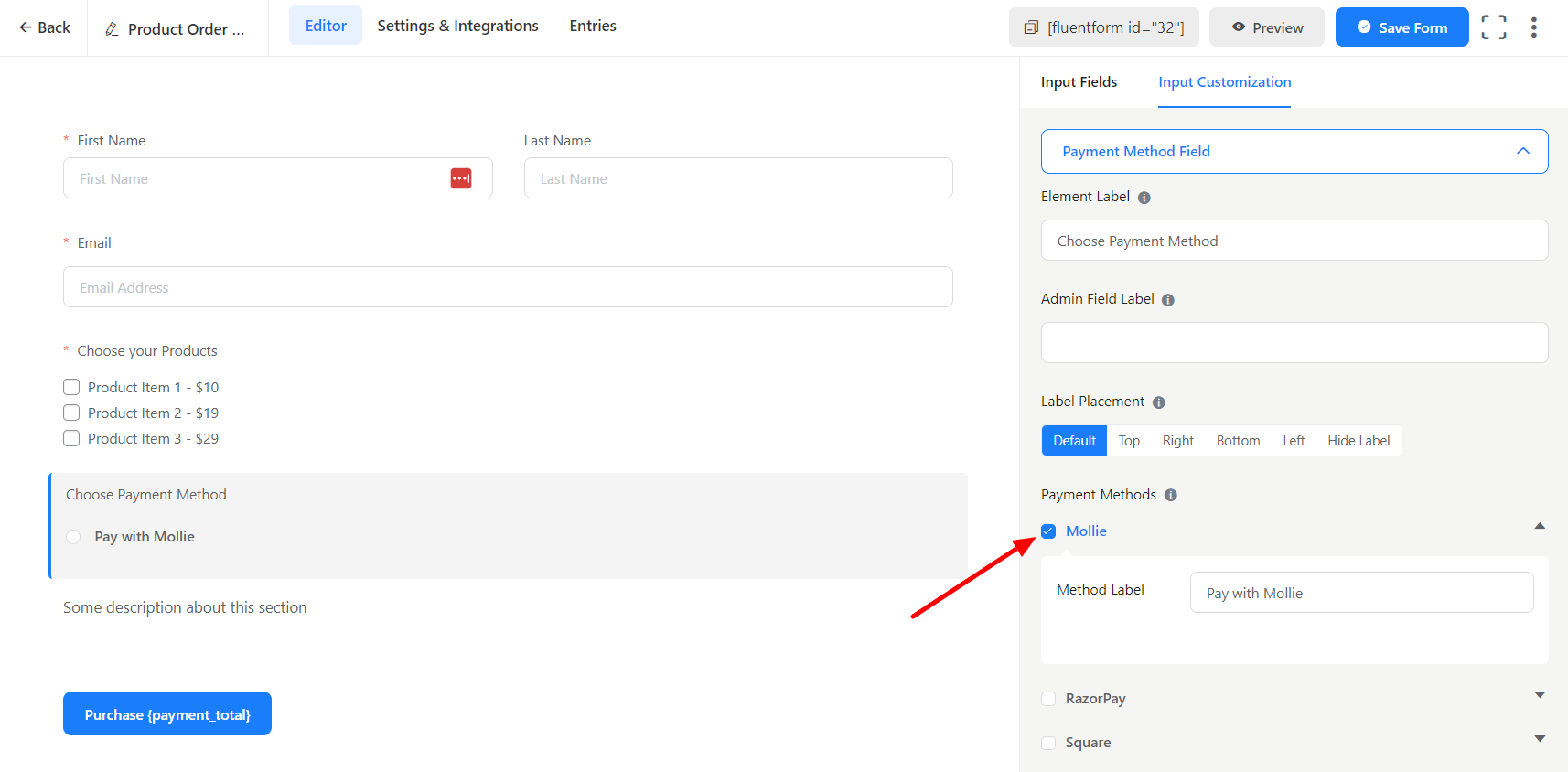The height and width of the screenshot is (772, 1568).
Task: Click the Save Form button
Action: click(x=1402, y=27)
